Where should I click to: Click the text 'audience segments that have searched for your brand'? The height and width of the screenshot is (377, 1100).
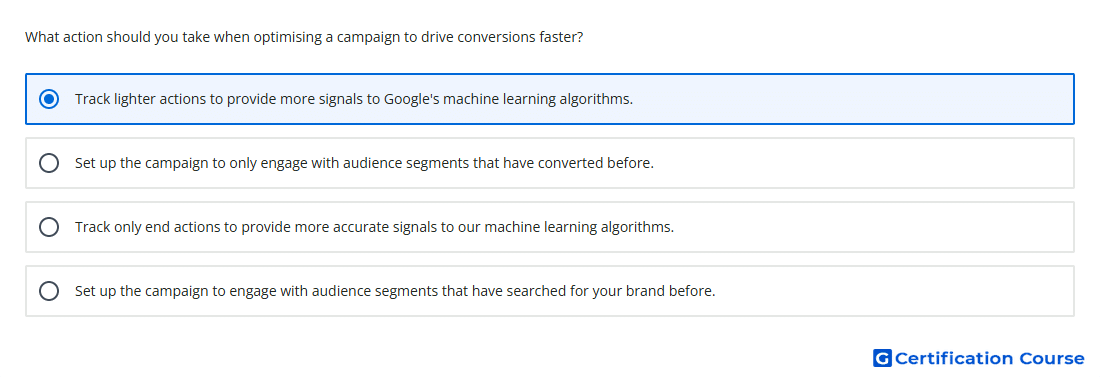pyautogui.click(x=485, y=291)
